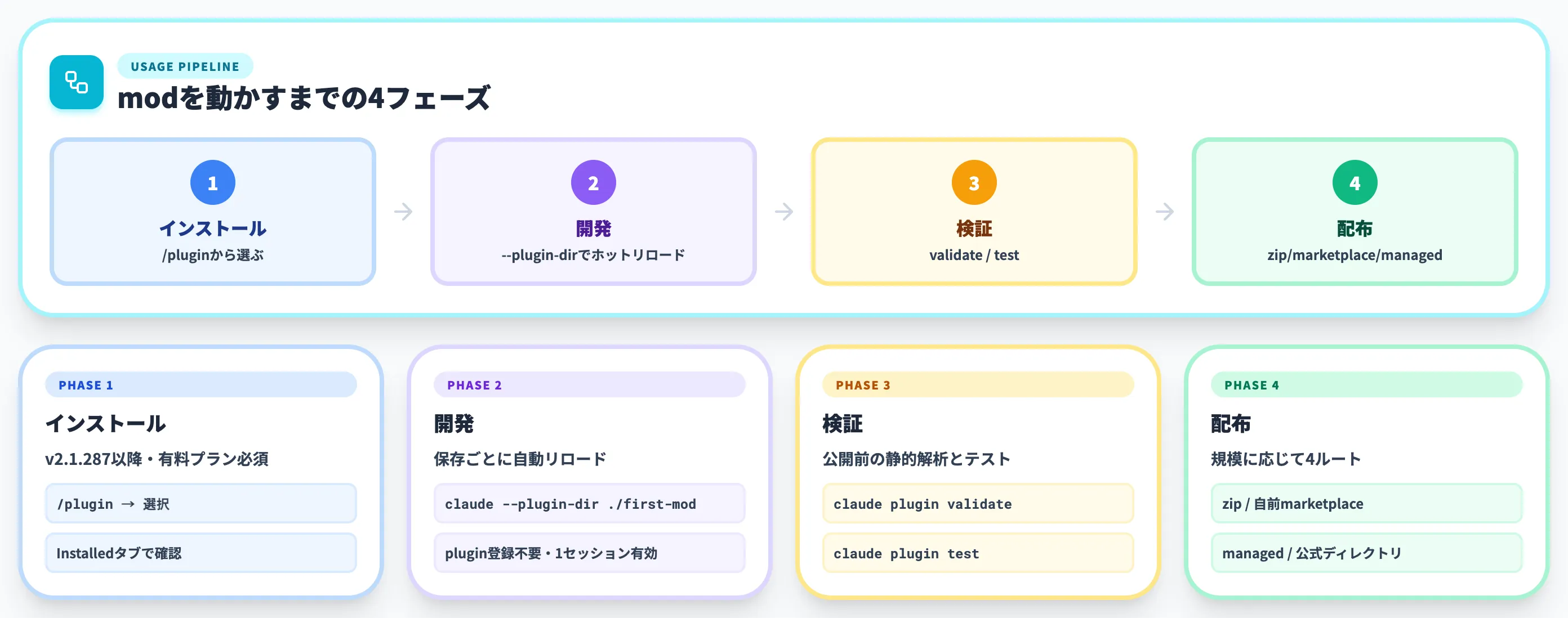This screenshot has height=618, width=1568.
Task: Click the brown 検証 label under step 3
Action: coord(974,228)
